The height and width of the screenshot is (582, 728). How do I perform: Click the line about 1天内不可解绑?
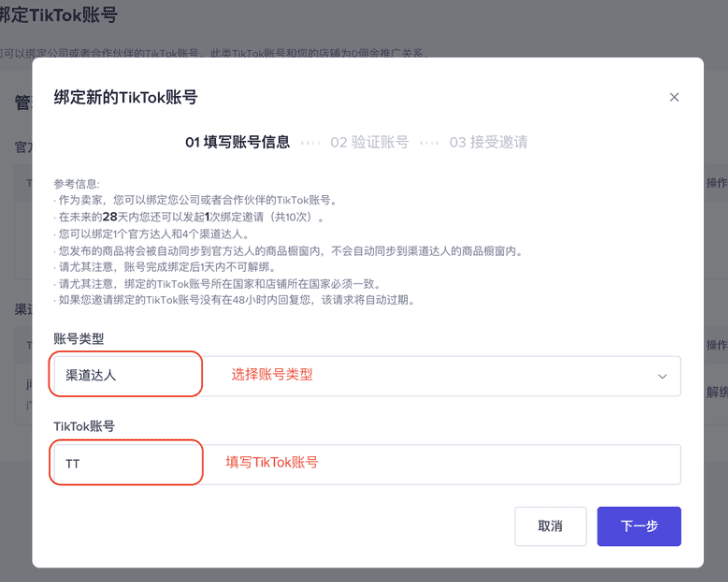pos(165,267)
